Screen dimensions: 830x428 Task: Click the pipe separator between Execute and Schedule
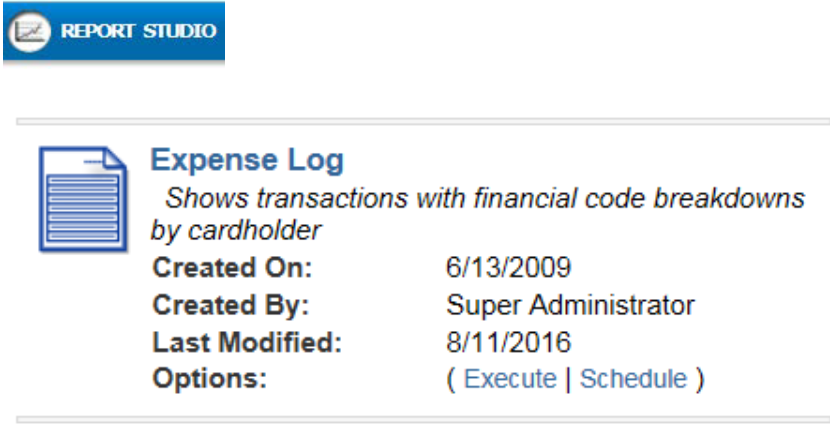coord(568,380)
